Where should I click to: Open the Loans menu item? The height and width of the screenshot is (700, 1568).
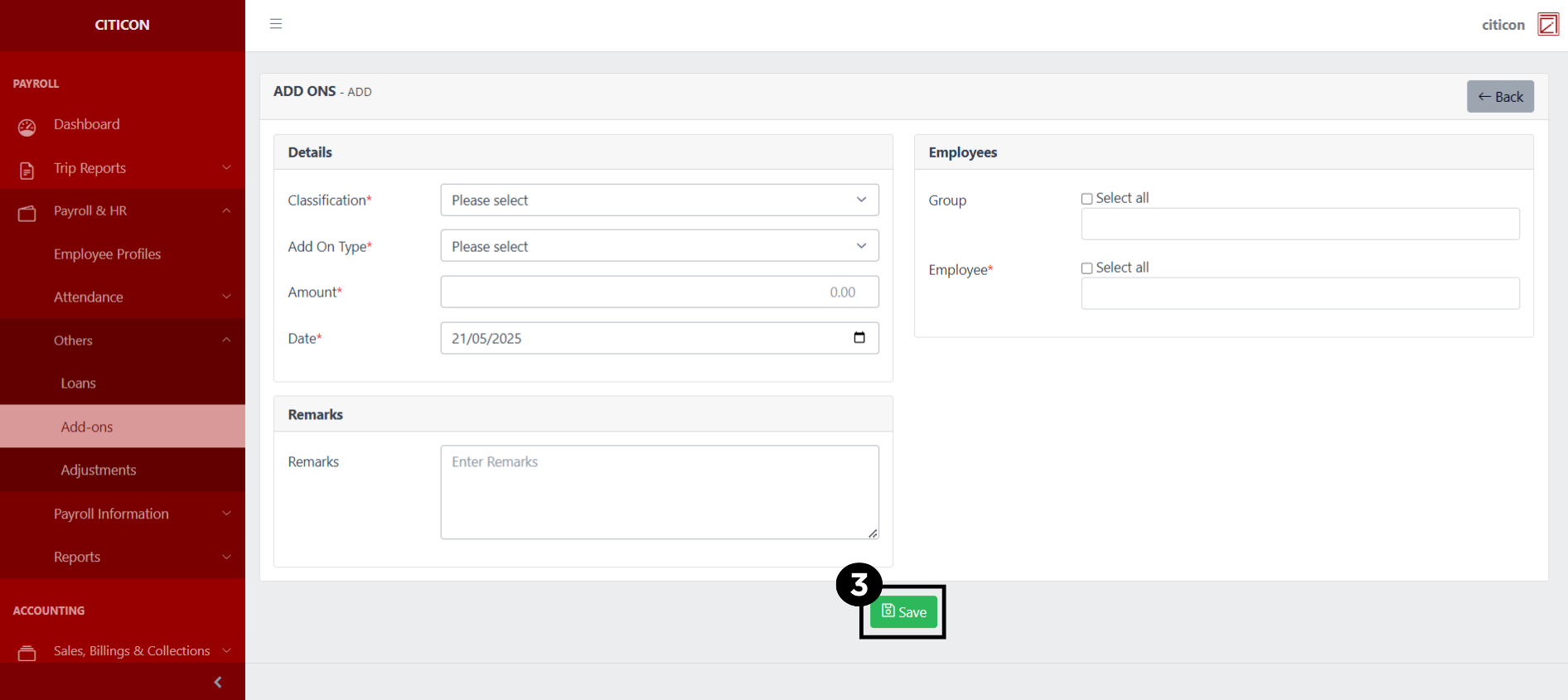click(78, 384)
